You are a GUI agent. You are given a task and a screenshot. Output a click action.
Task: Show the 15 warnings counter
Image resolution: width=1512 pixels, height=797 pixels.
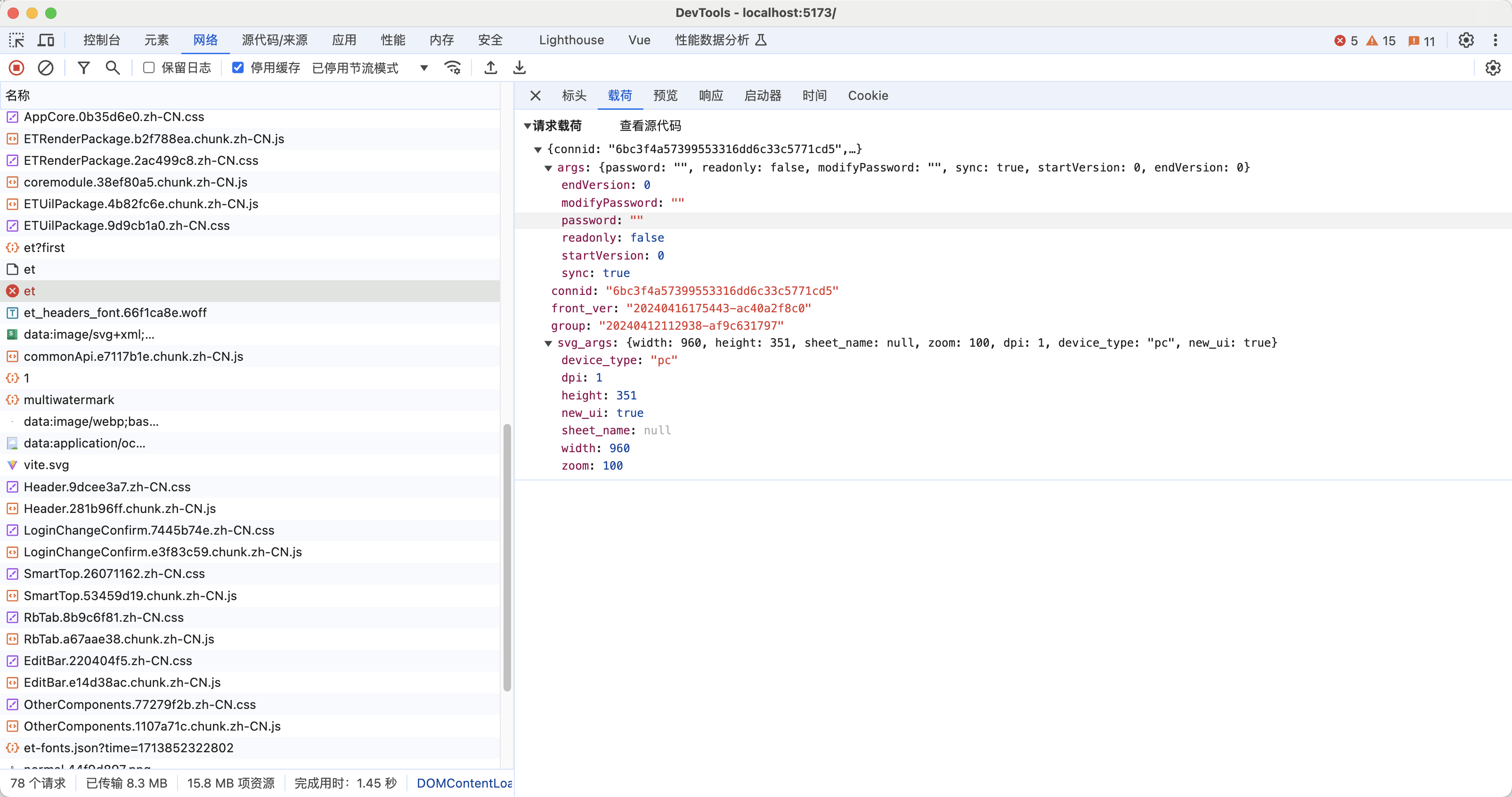(1381, 41)
